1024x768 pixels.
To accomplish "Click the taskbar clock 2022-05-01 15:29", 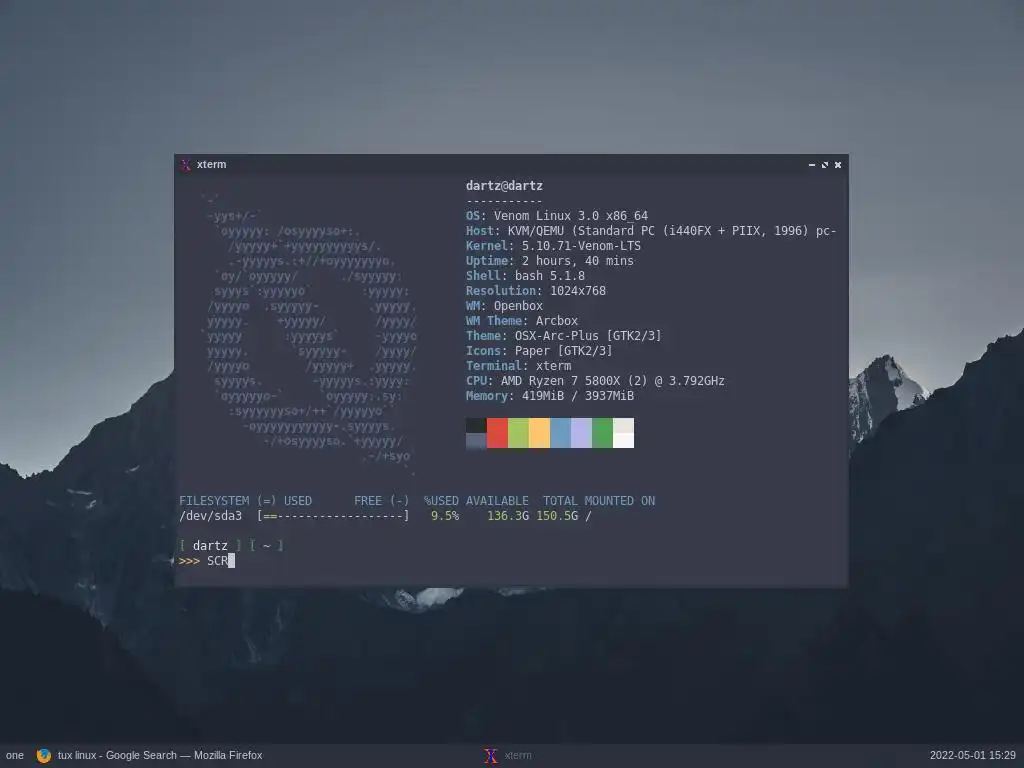I will tap(972, 756).
